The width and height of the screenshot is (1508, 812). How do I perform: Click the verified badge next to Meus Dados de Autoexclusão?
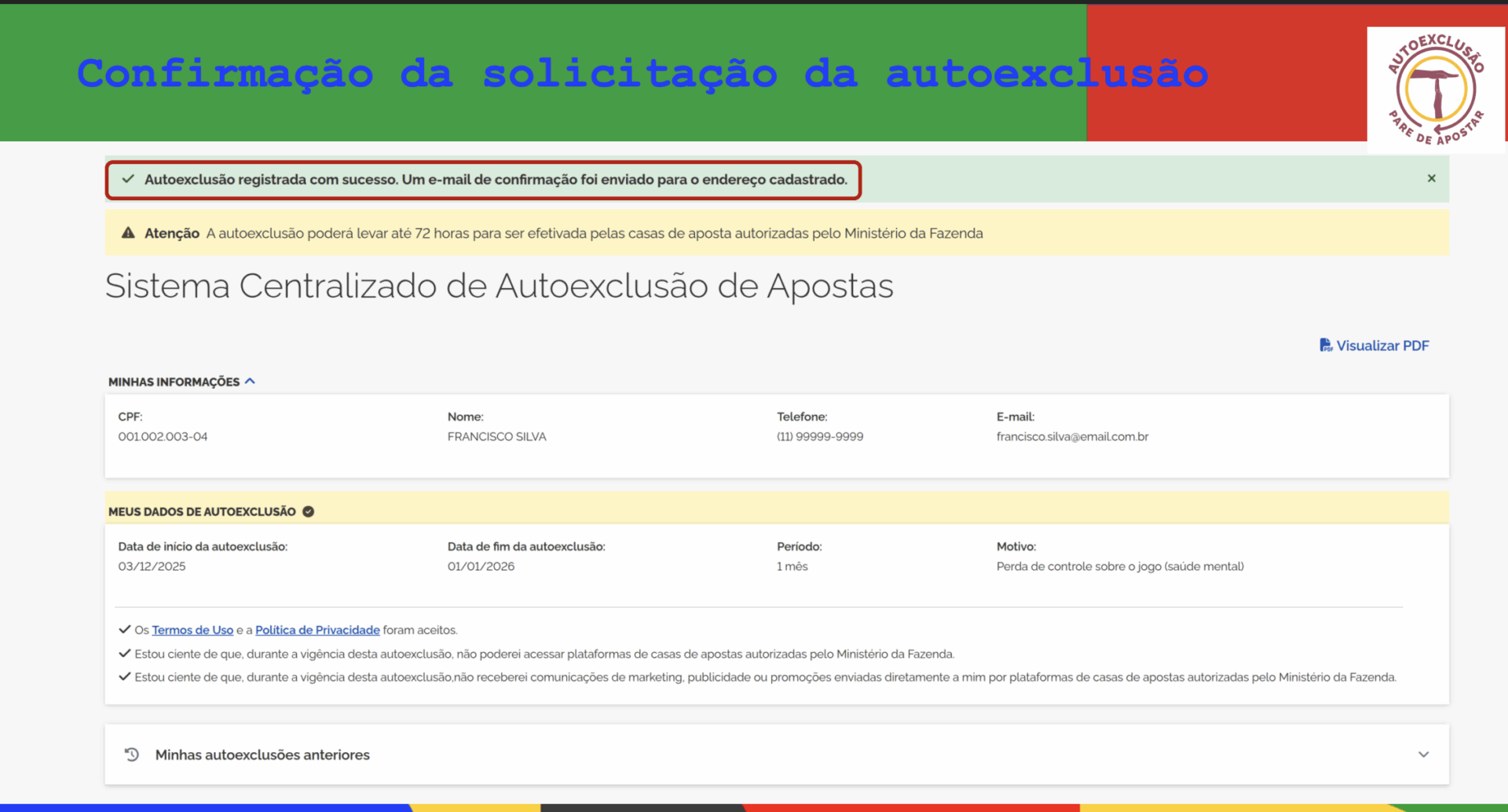coord(309,511)
